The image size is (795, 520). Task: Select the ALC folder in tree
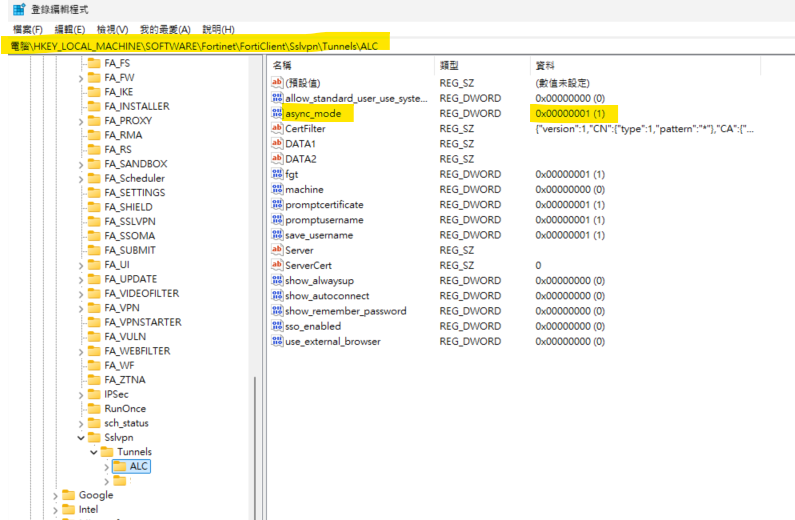[x=131, y=466]
